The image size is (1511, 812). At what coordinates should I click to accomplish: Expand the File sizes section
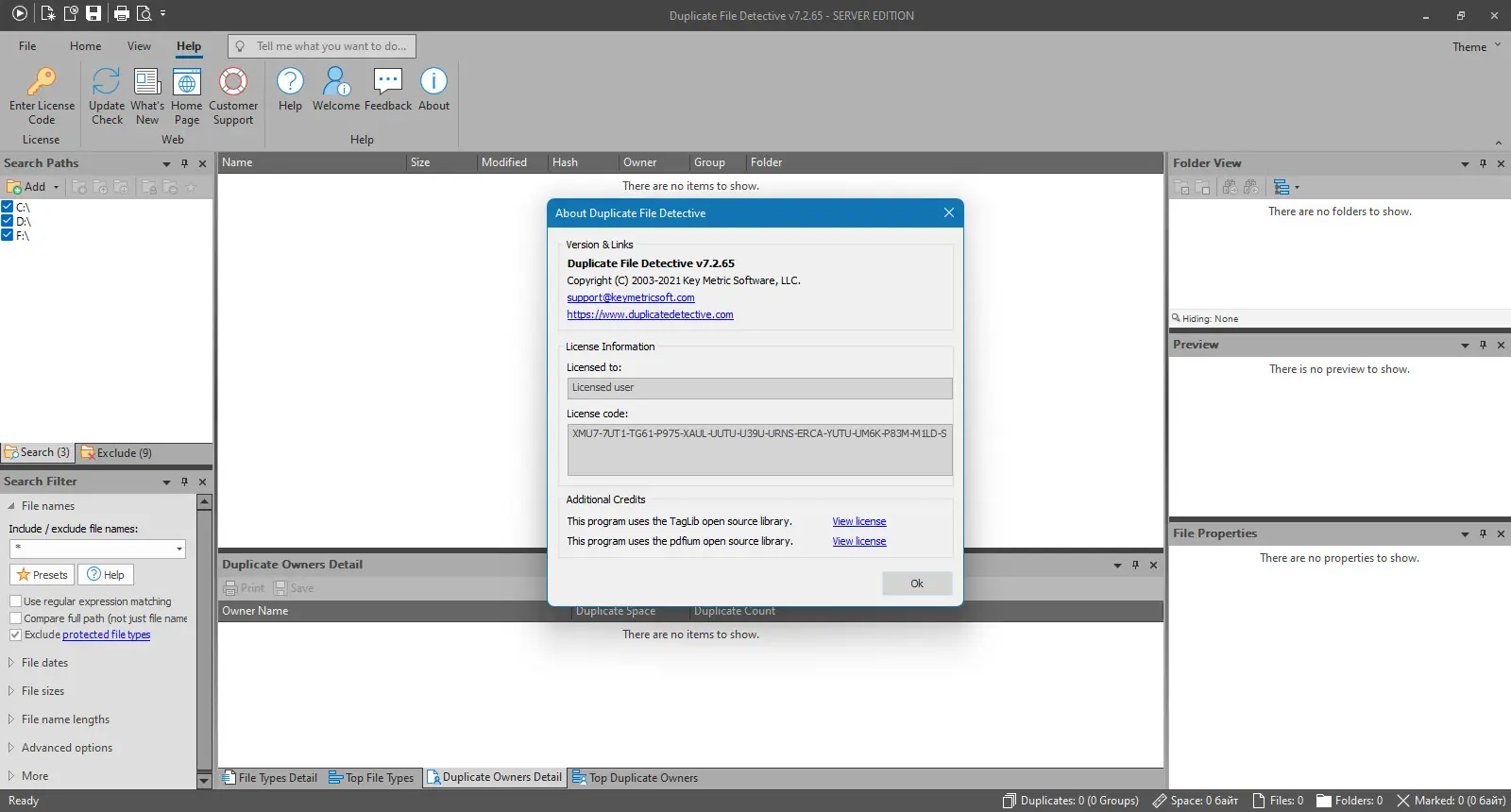coord(10,691)
